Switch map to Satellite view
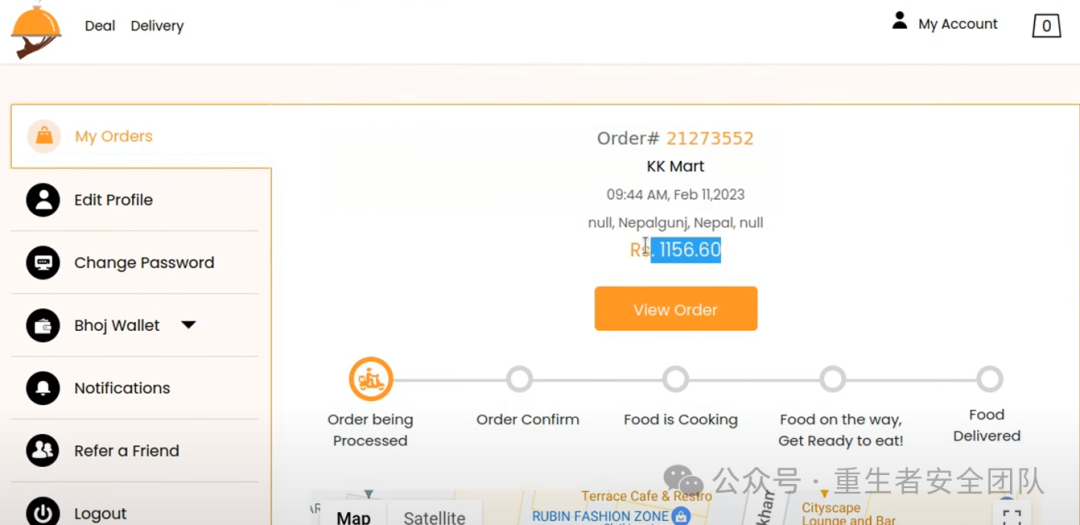The height and width of the screenshot is (525, 1080). pos(434,518)
